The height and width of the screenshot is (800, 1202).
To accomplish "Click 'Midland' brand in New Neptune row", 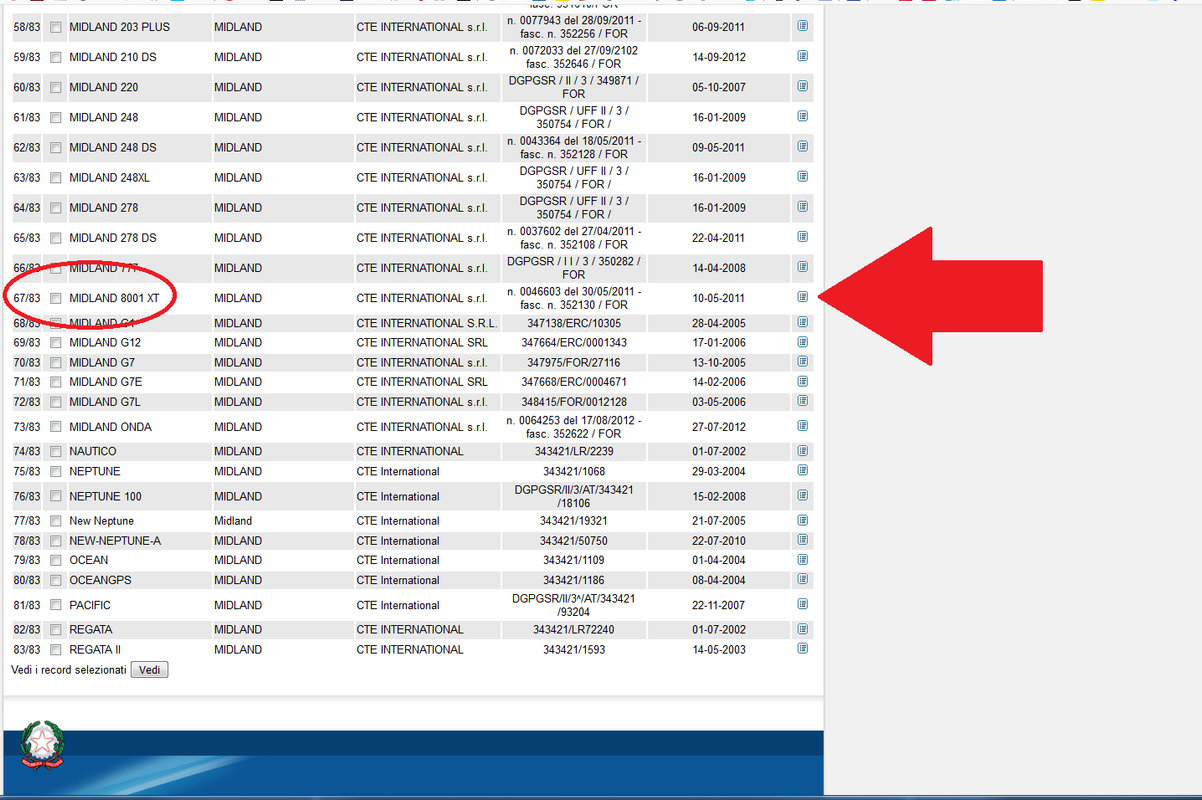I will click(233, 521).
